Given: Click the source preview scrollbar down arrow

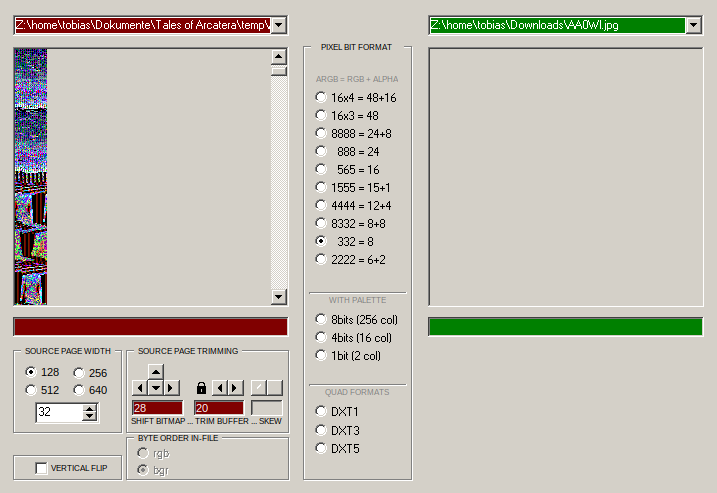Looking at the screenshot, I should coord(279,296).
